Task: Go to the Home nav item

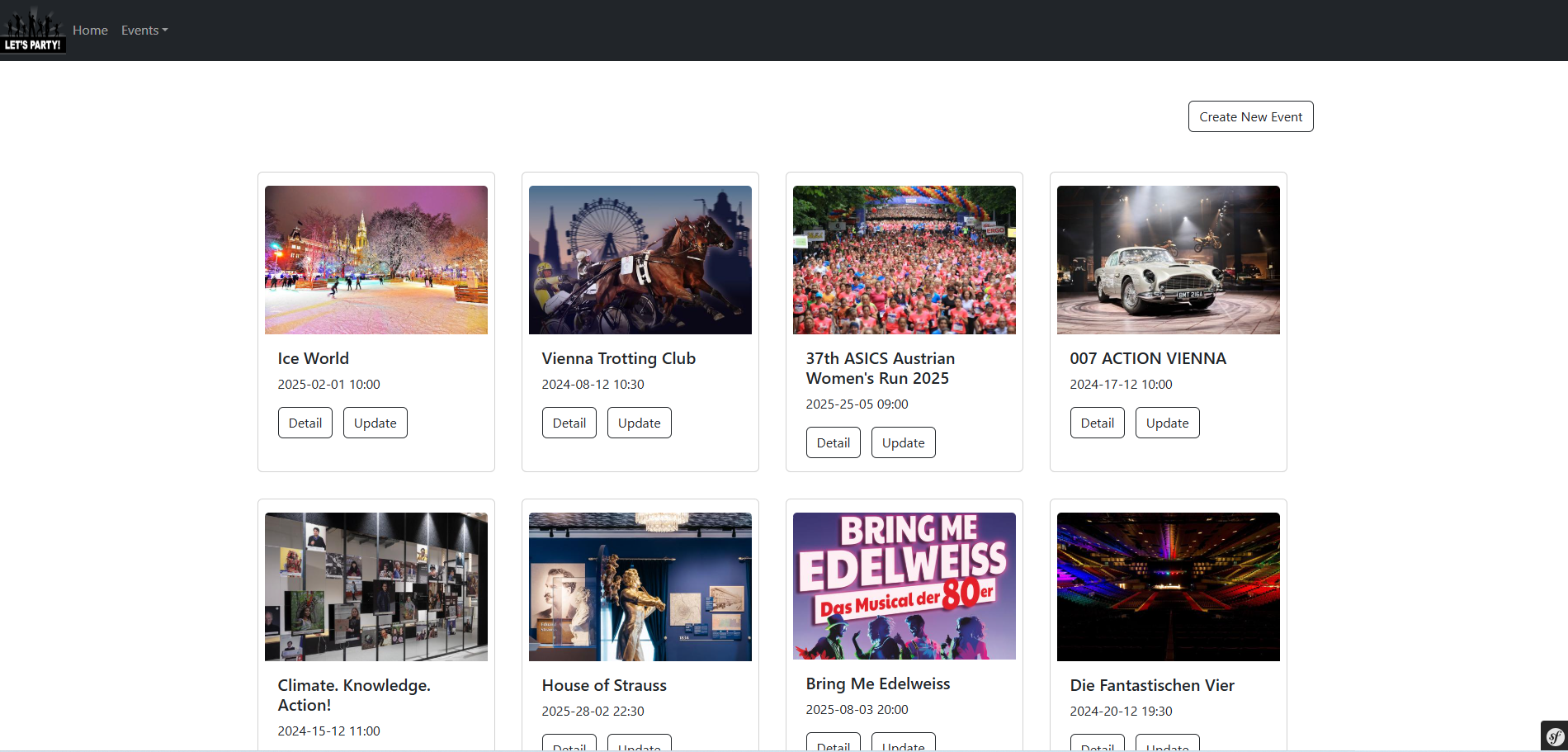Action: point(90,31)
